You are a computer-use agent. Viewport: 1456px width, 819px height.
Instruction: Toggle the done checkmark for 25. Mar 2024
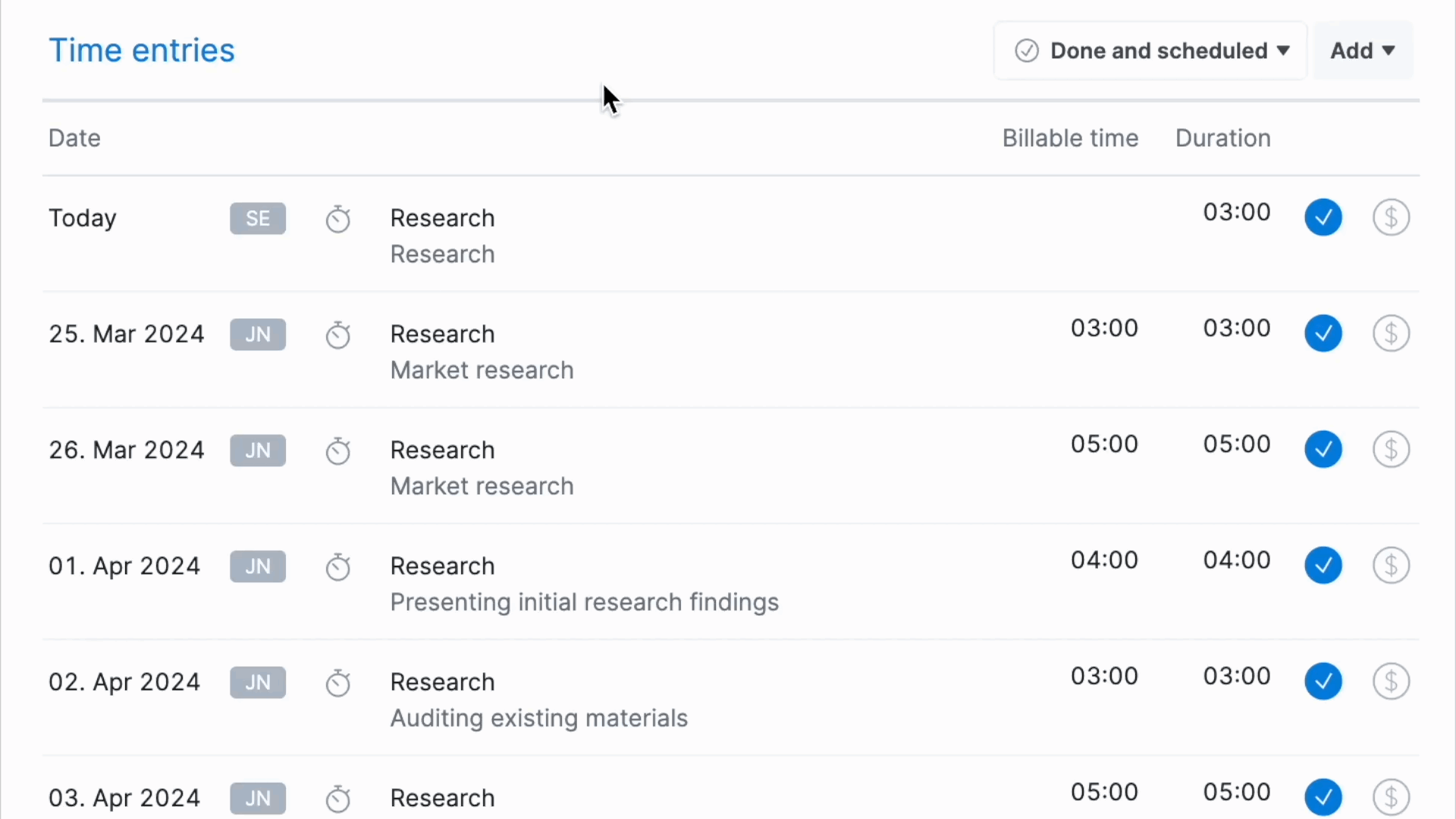pos(1323,334)
